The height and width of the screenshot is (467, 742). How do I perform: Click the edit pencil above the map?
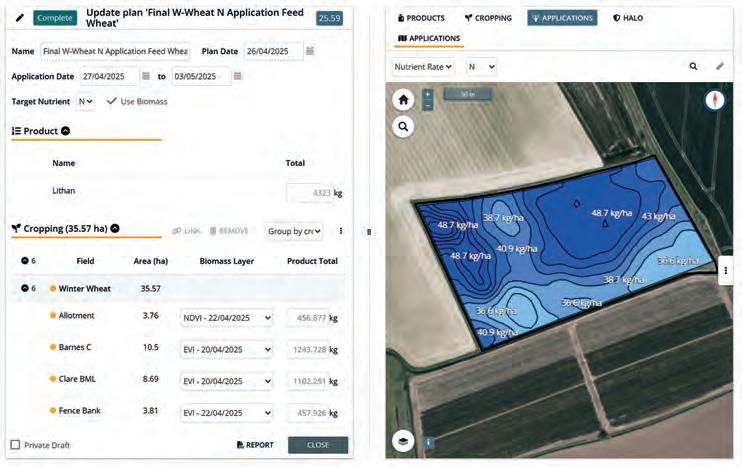pos(720,66)
